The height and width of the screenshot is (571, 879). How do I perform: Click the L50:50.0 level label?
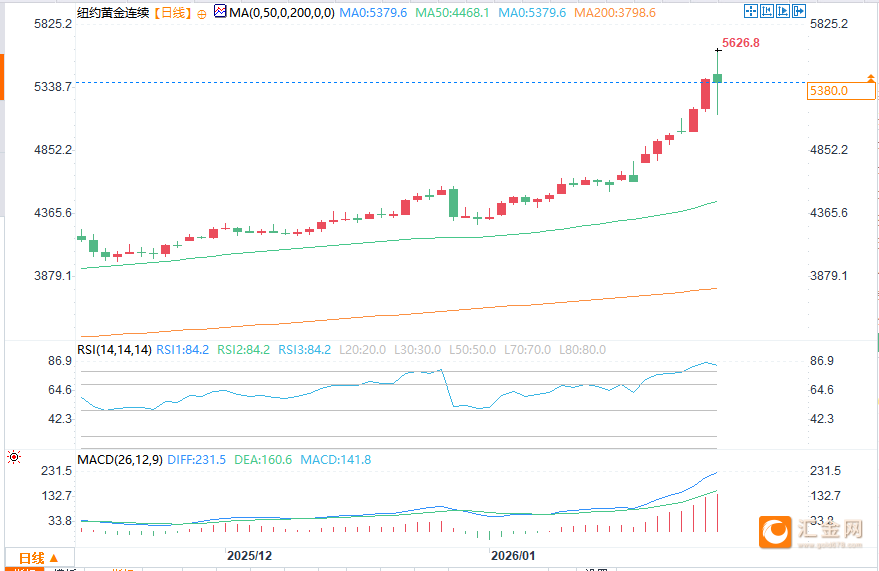[473, 350]
